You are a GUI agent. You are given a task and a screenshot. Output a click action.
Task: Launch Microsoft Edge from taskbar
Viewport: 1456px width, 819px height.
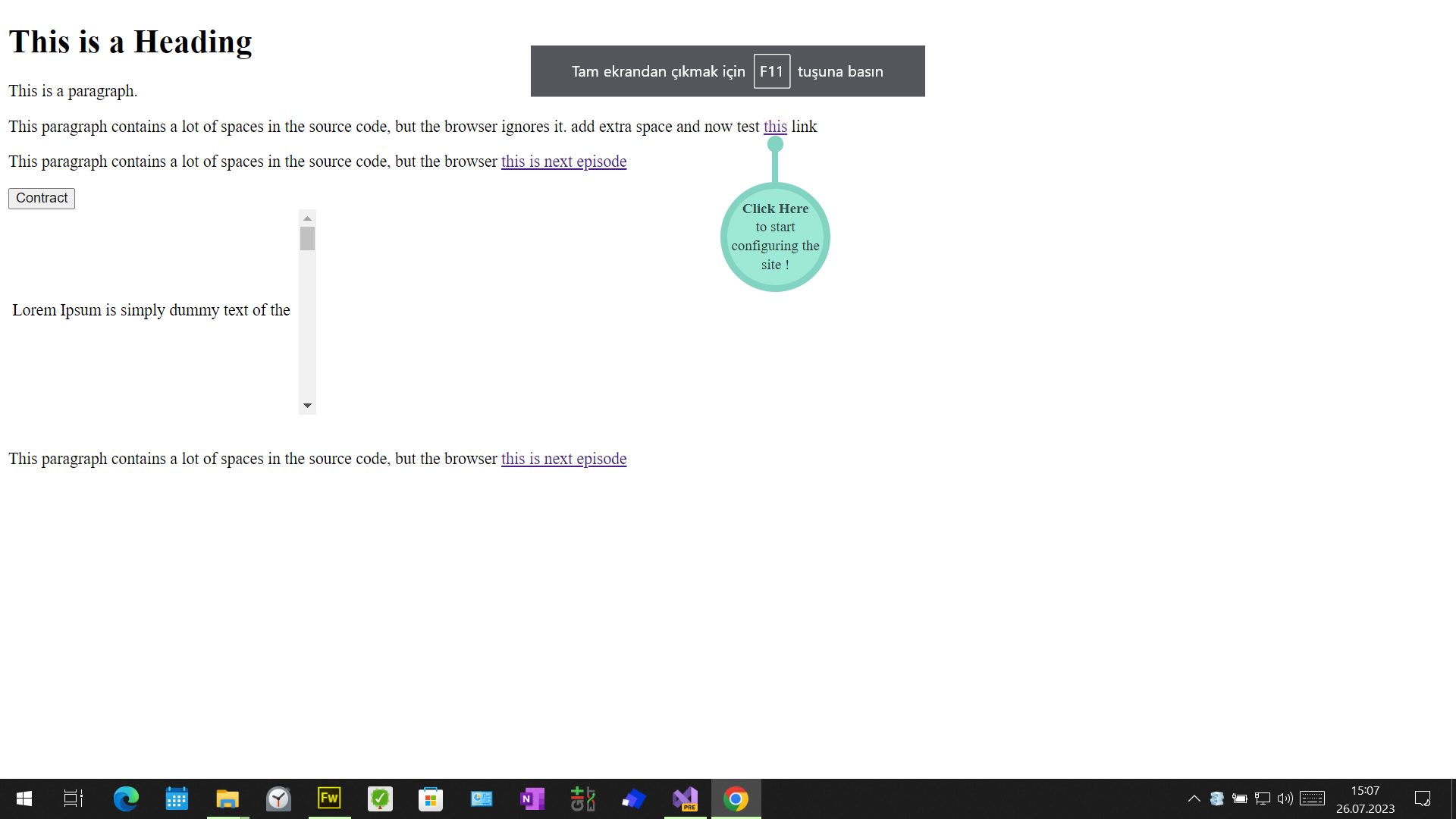[126, 799]
